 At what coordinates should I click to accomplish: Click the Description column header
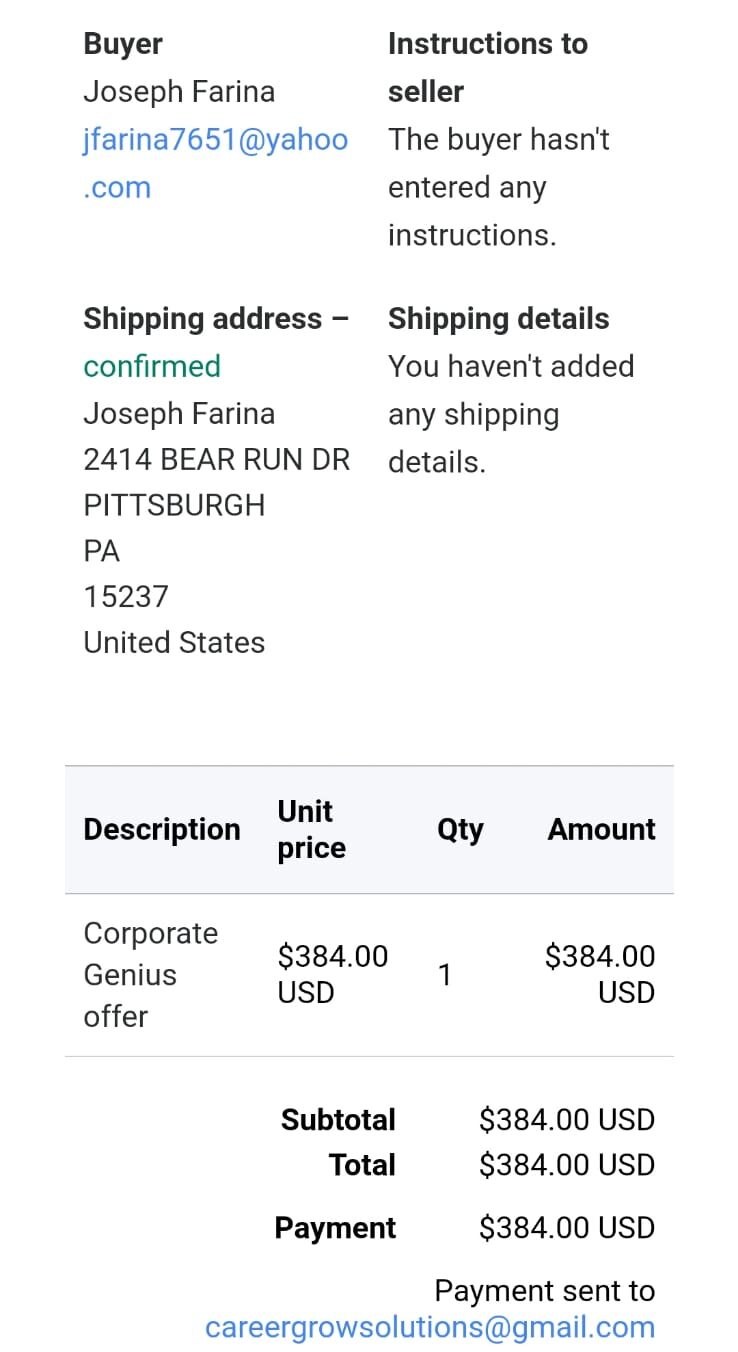pyautogui.click(x=162, y=829)
